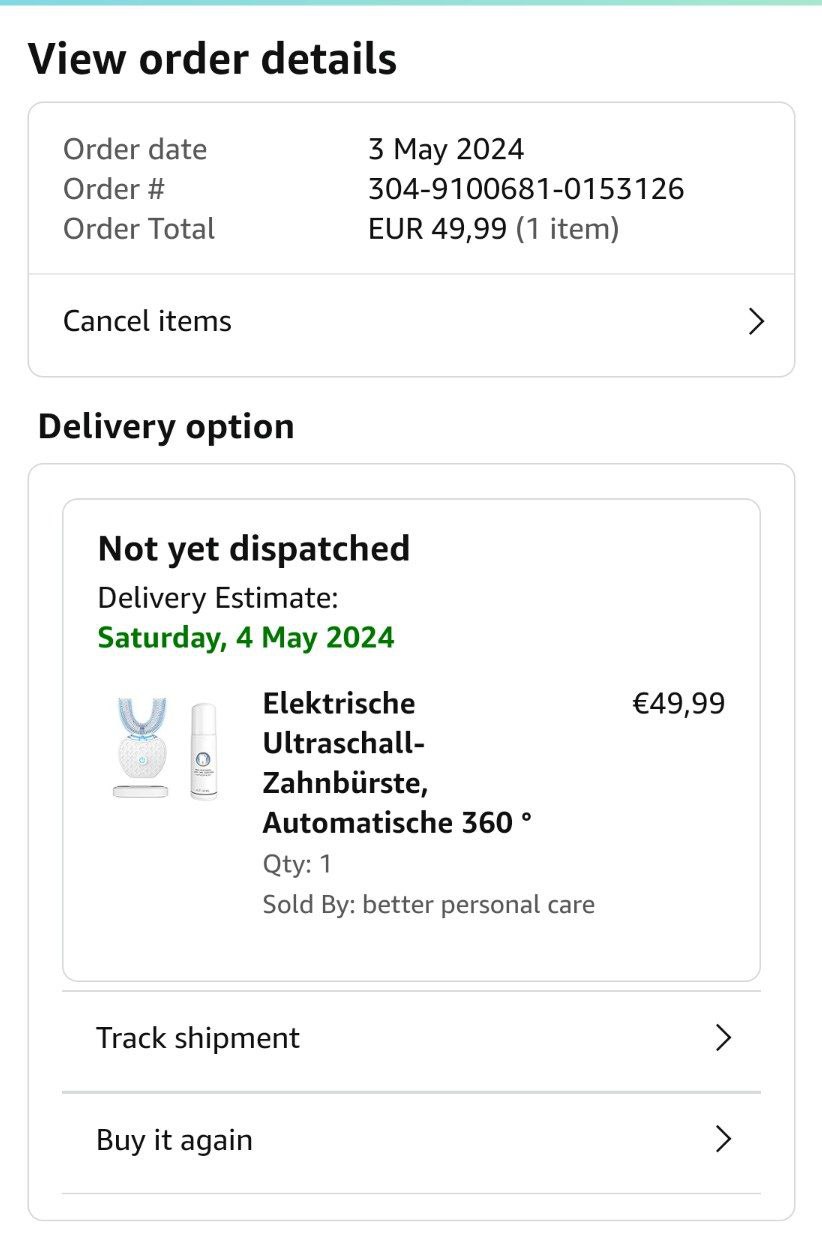822x1235 pixels.
Task: Click the Not yet dispatched status heading
Action: coord(254,549)
